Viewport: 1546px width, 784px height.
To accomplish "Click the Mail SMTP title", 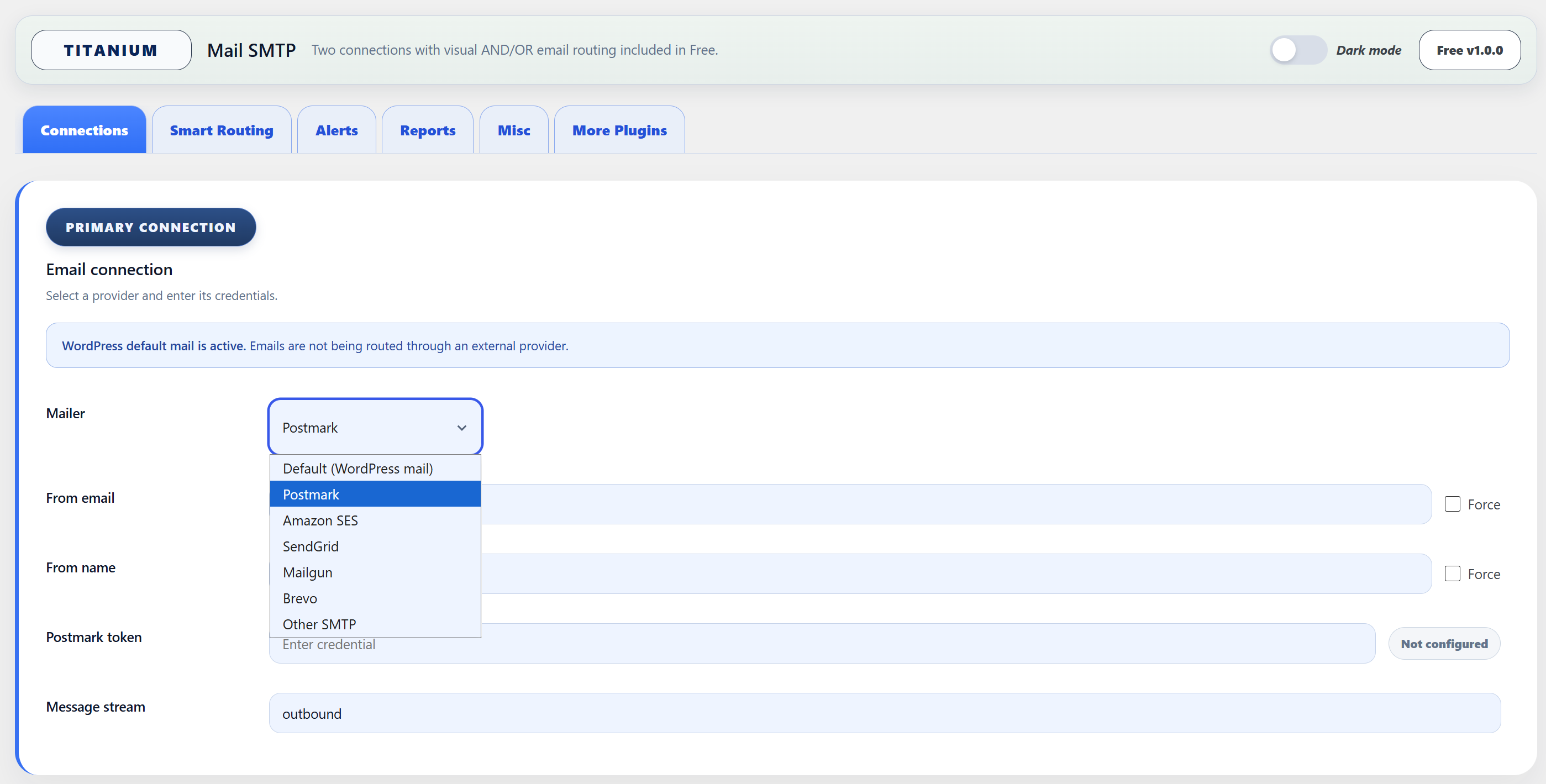I will click(x=251, y=50).
